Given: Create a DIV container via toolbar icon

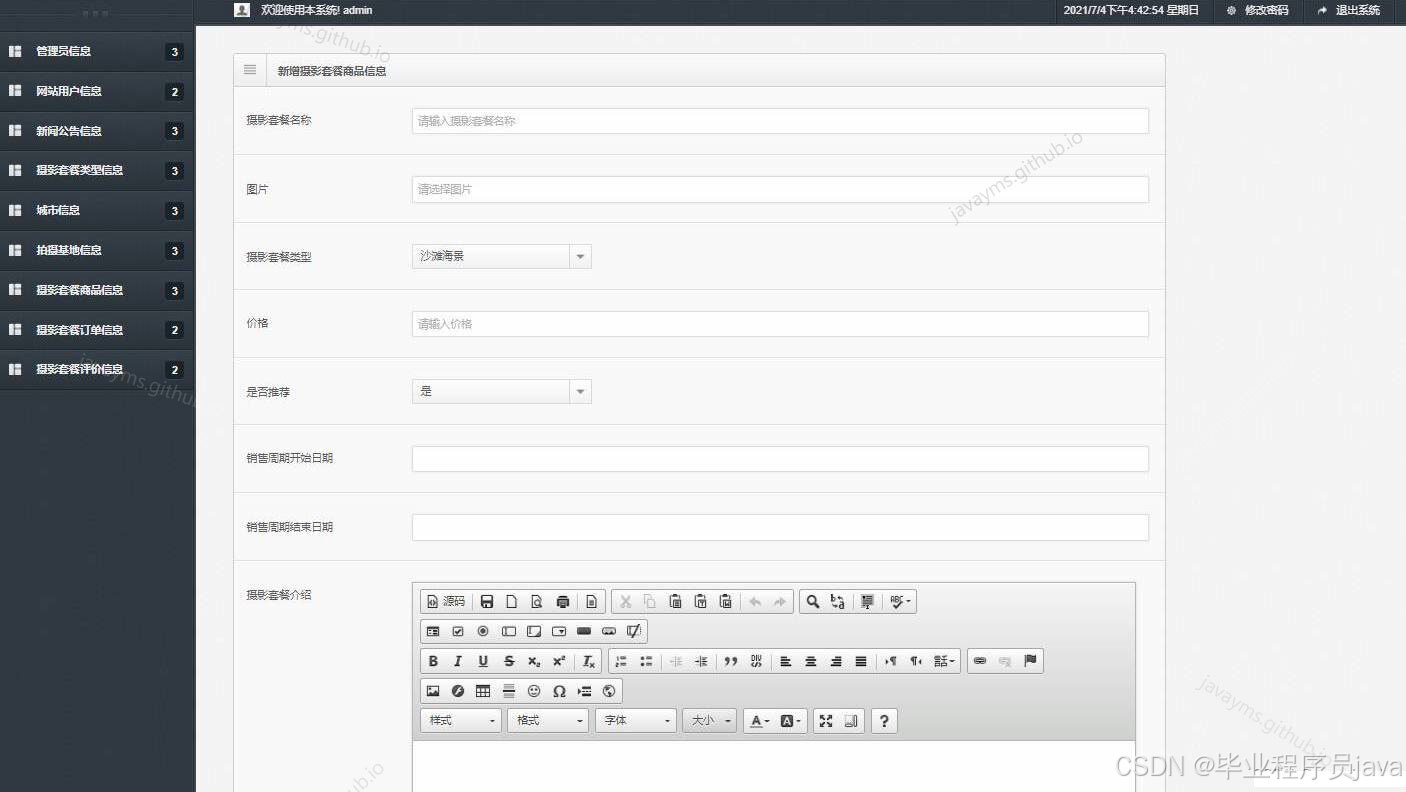Looking at the screenshot, I should pos(756,661).
